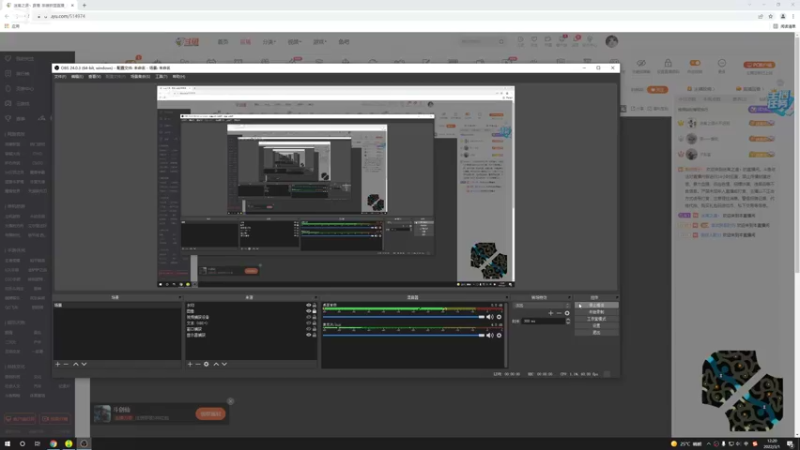Open OBS 场景集合 menu

point(140,77)
